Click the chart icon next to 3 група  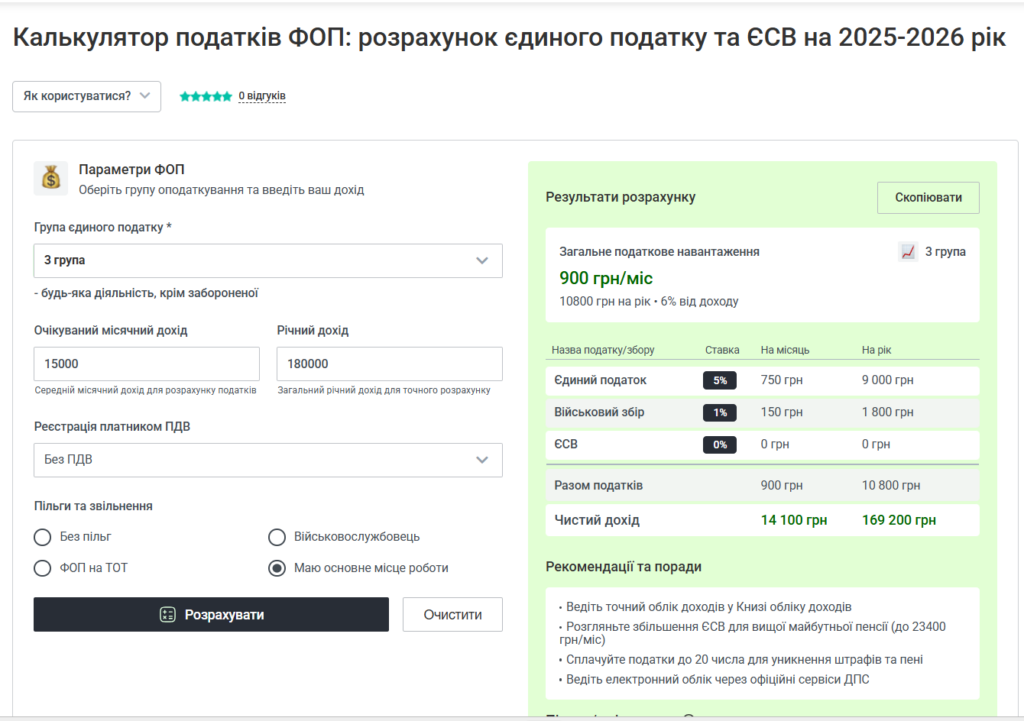click(908, 252)
